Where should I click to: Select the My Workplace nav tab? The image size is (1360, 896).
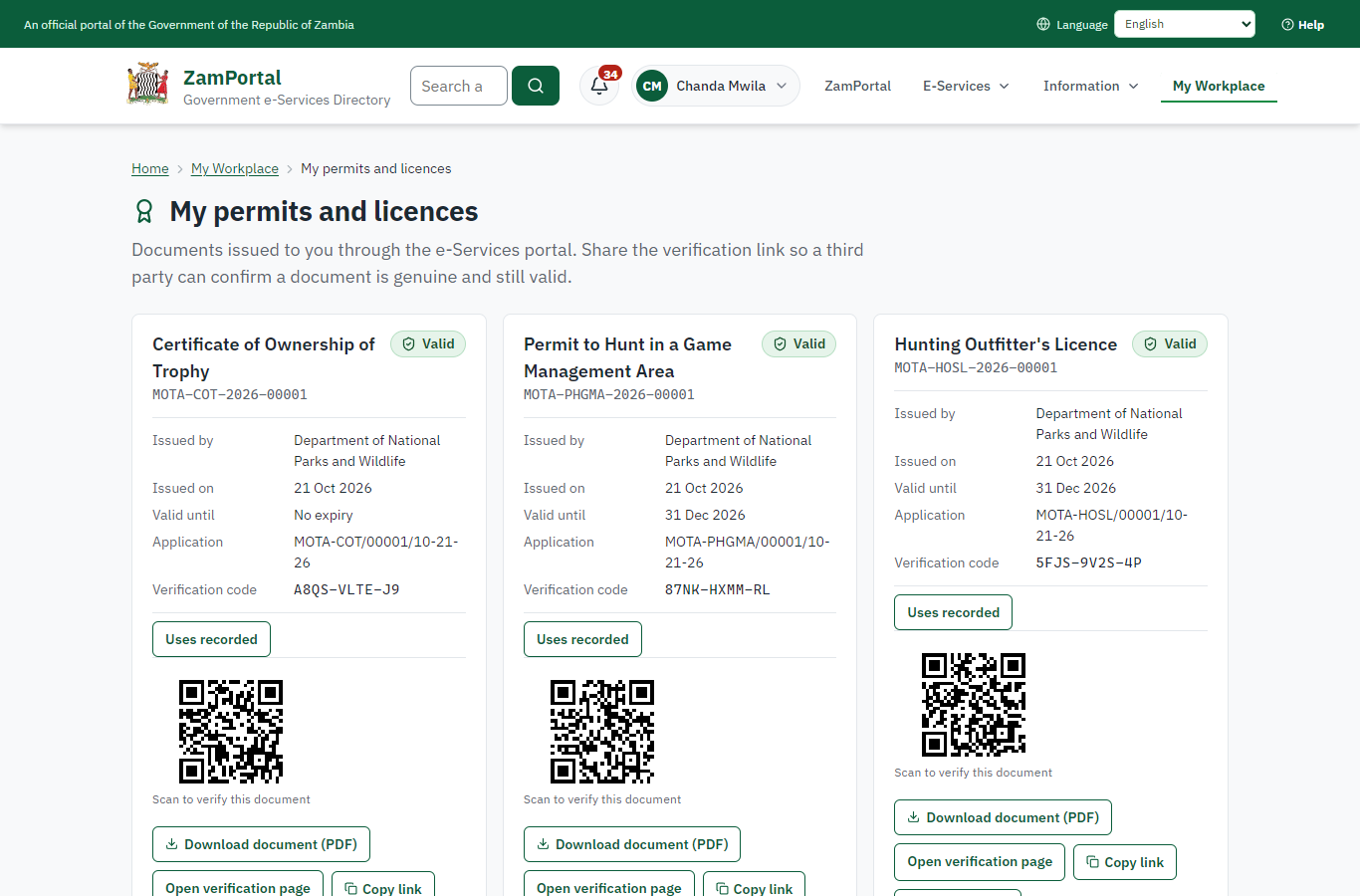tap(1219, 86)
